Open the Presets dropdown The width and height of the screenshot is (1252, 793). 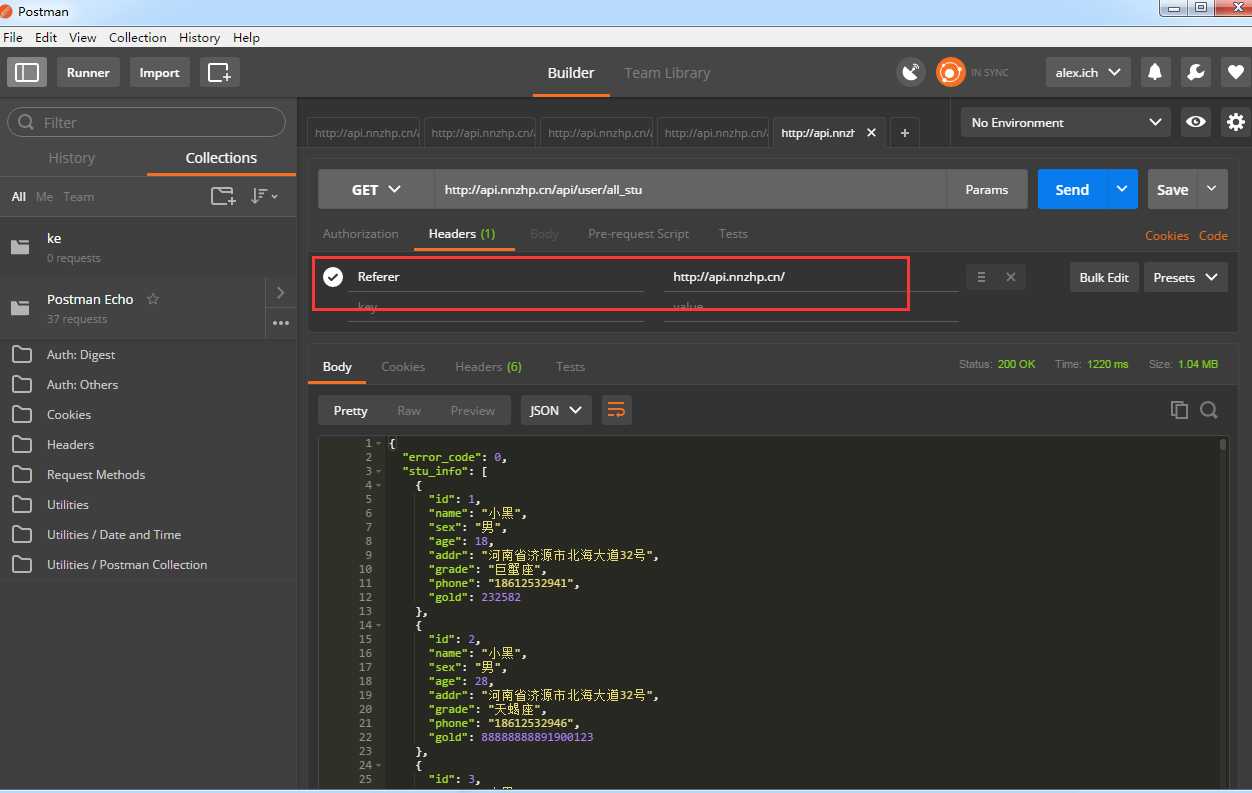1185,277
